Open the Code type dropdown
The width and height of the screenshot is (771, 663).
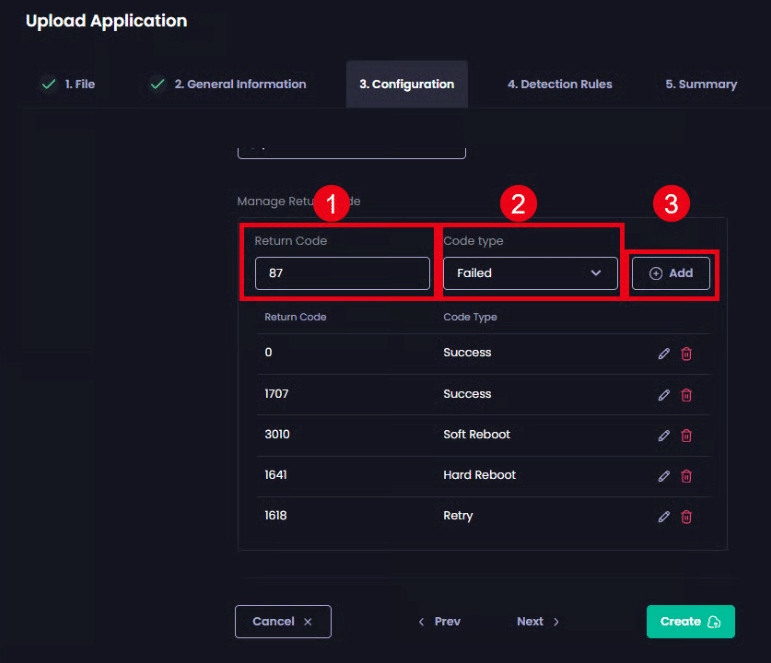(x=530, y=273)
